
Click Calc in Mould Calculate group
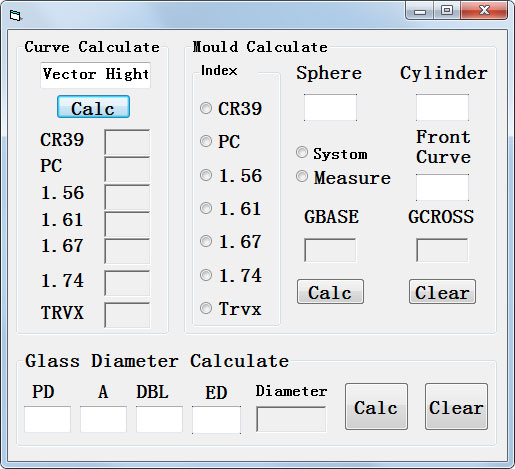(330, 292)
